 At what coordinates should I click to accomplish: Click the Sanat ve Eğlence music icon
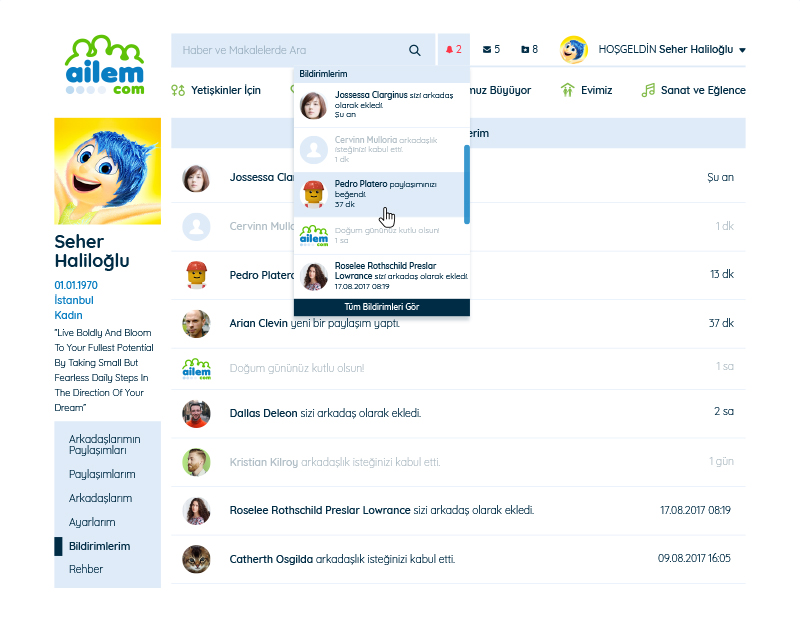648,90
